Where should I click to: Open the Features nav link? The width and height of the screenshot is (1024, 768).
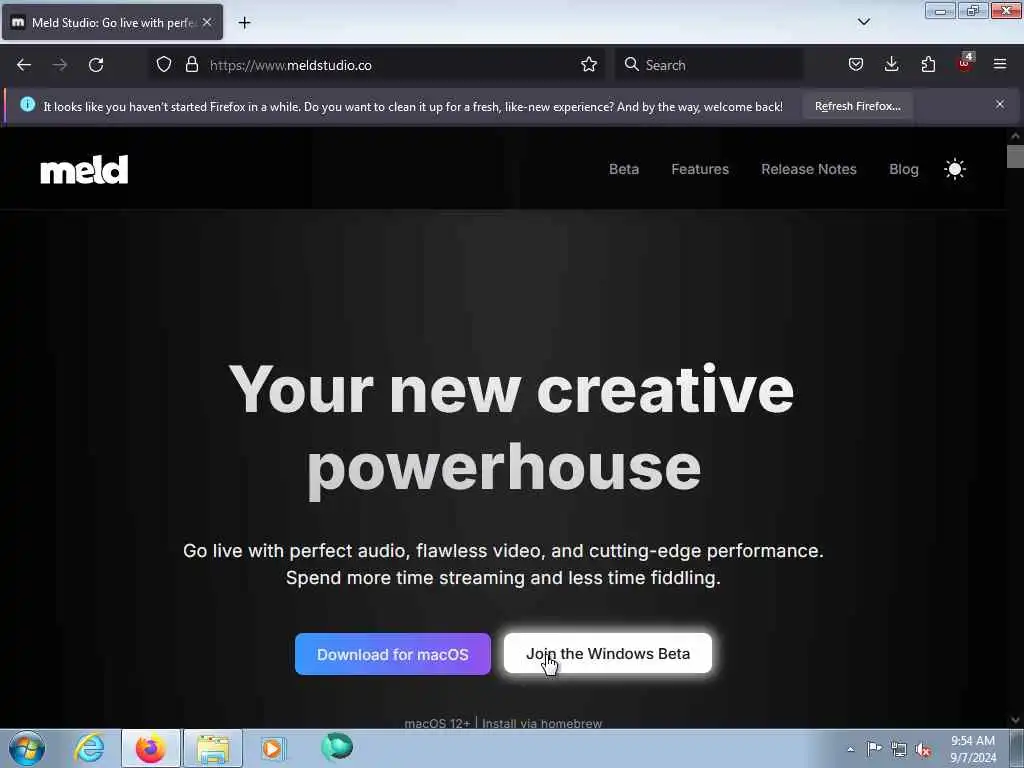699,169
